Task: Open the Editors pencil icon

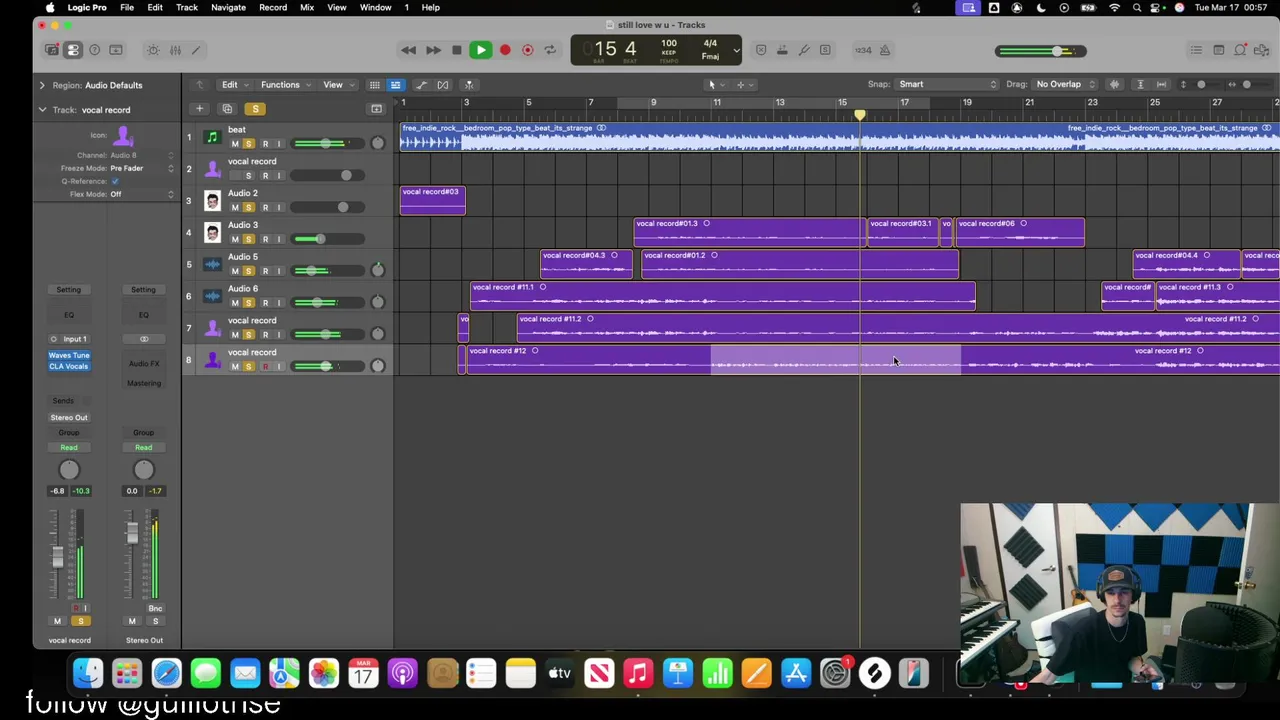Action: click(x=196, y=50)
